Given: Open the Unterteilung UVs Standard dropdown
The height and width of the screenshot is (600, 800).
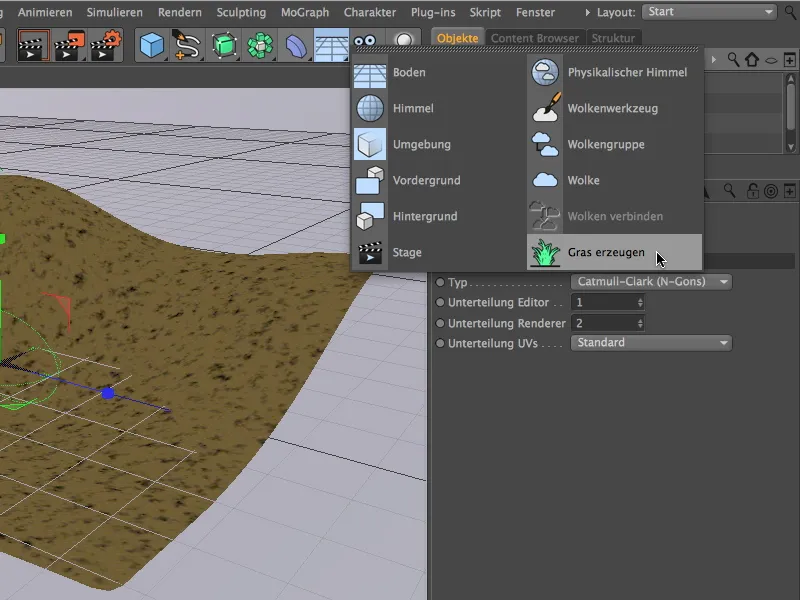Looking at the screenshot, I should (651, 343).
